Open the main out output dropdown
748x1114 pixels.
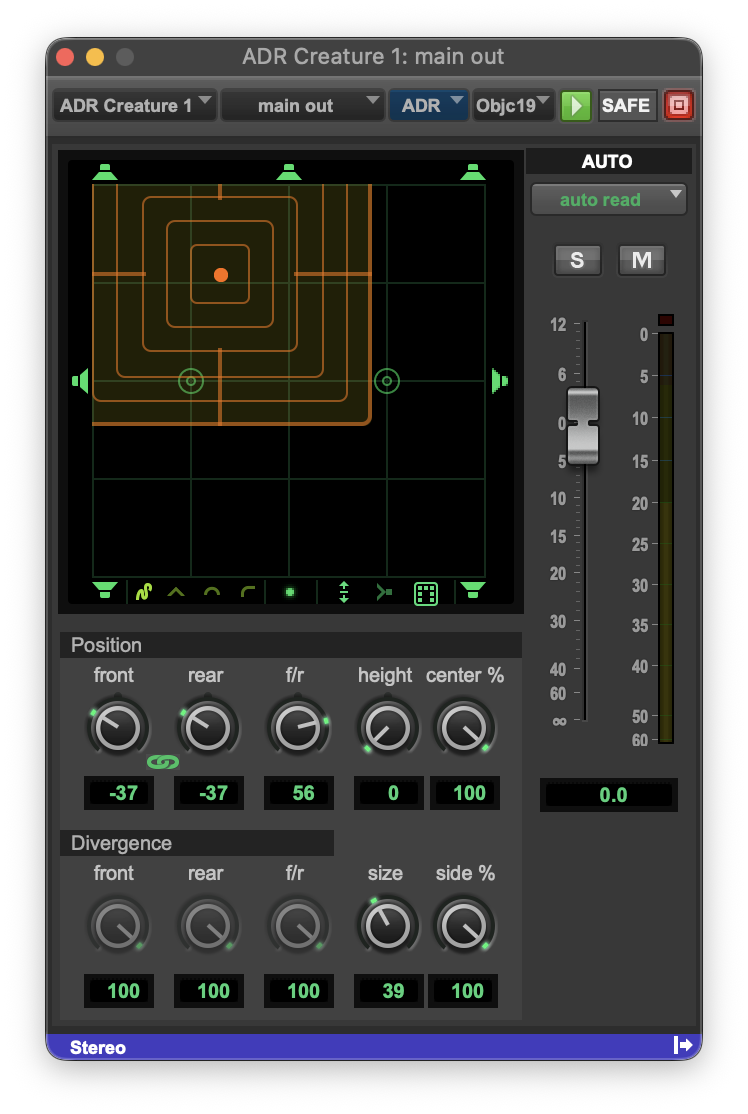click(x=303, y=106)
